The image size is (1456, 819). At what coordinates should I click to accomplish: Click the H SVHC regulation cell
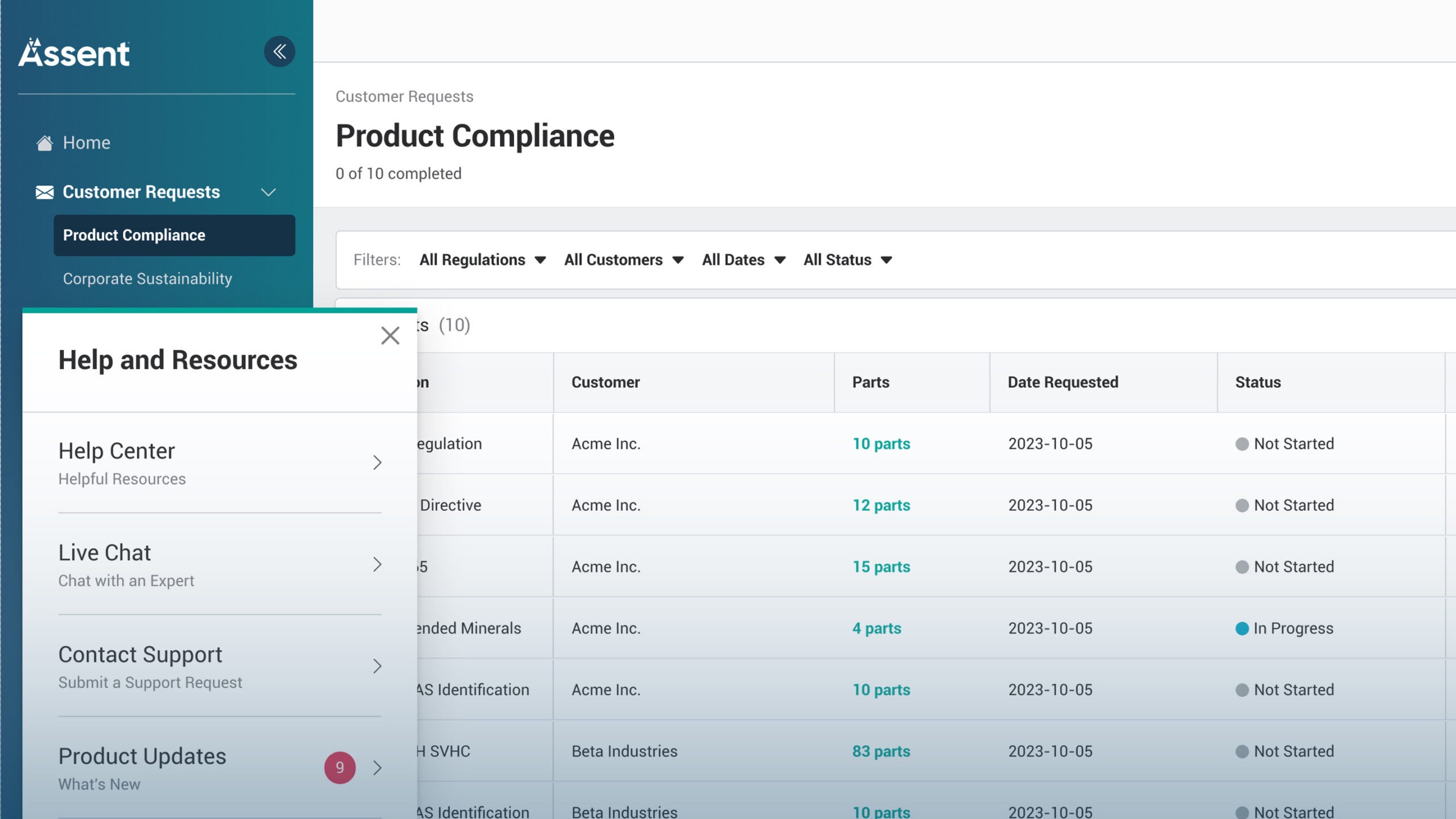[444, 751]
